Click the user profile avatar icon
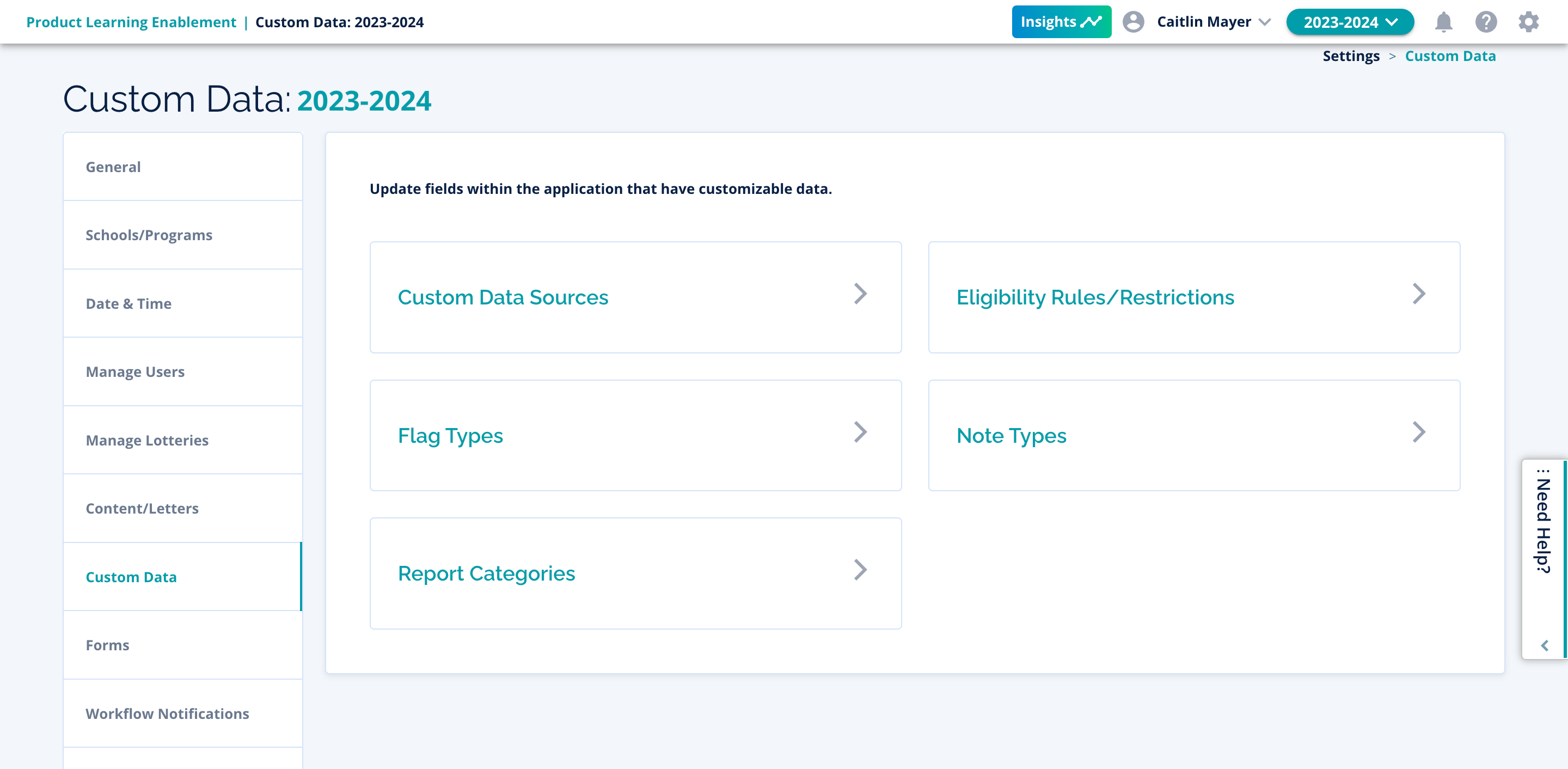 tap(1133, 22)
